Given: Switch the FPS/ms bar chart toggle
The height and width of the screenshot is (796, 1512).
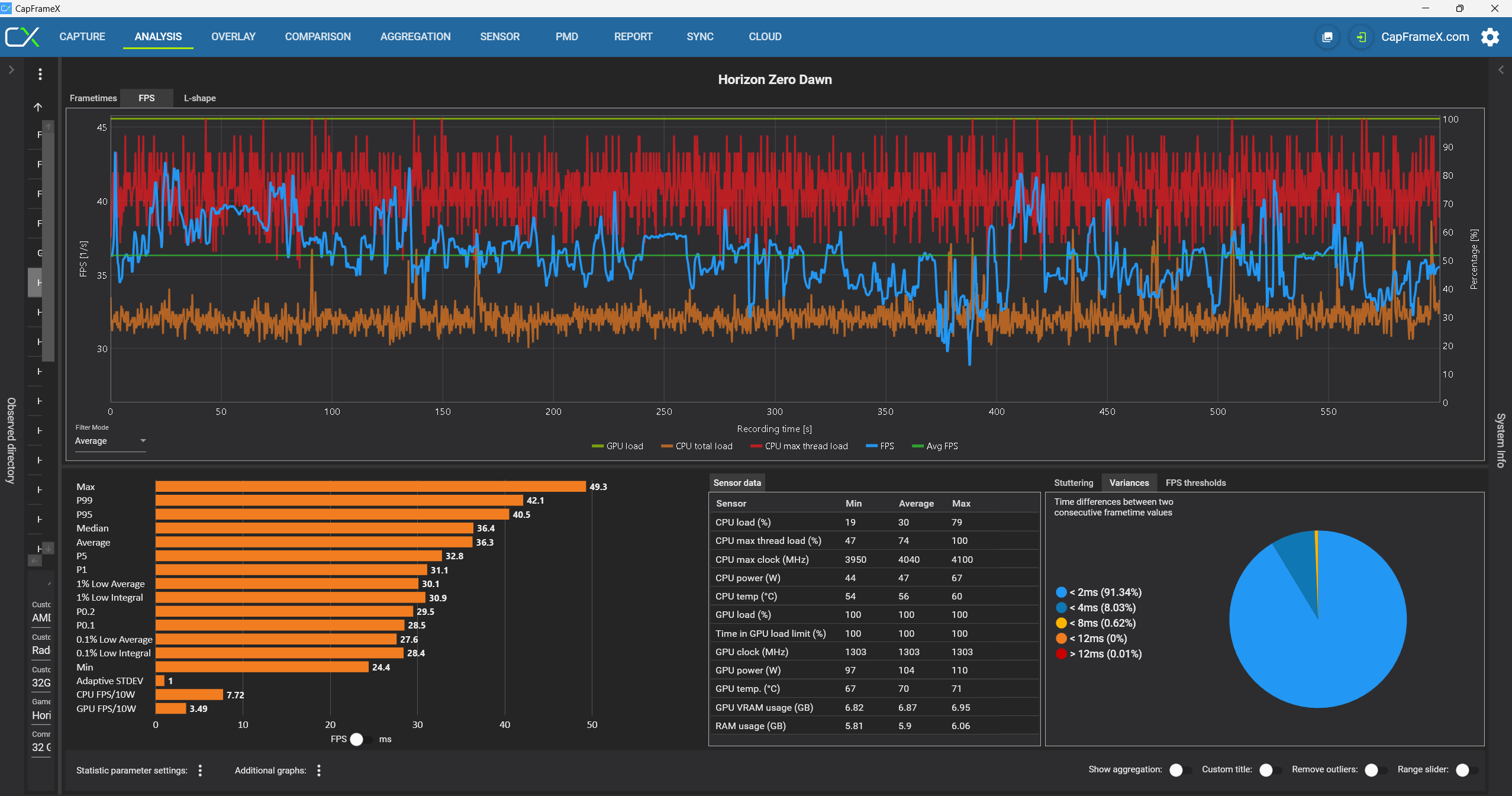Looking at the screenshot, I should pos(361,739).
